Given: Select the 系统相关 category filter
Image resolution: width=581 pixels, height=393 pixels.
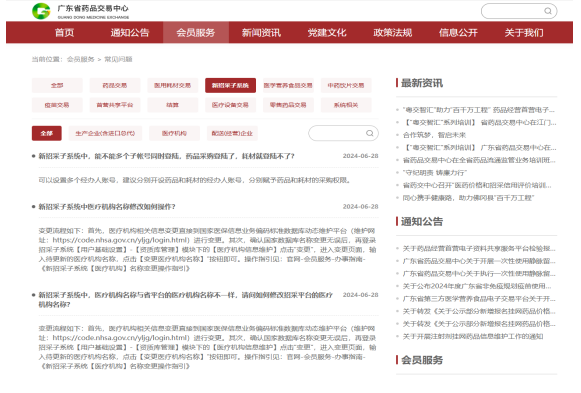Looking at the screenshot, I should 346,105.
